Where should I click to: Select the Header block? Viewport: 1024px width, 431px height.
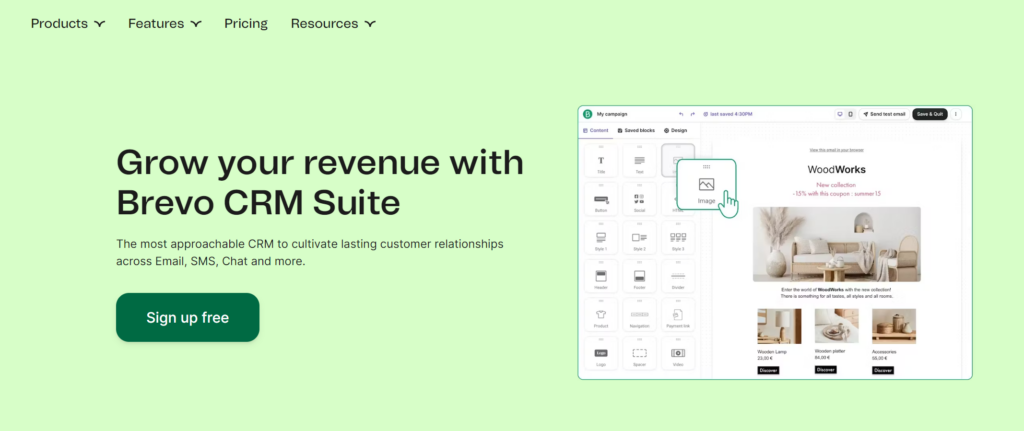point(601,278)
